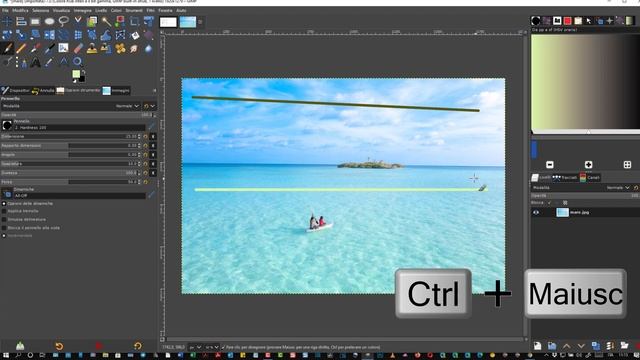Image resolution: width=640 pixels, height=360 pixels.
Task: Select the Ink tool
Action: (49, 49)
